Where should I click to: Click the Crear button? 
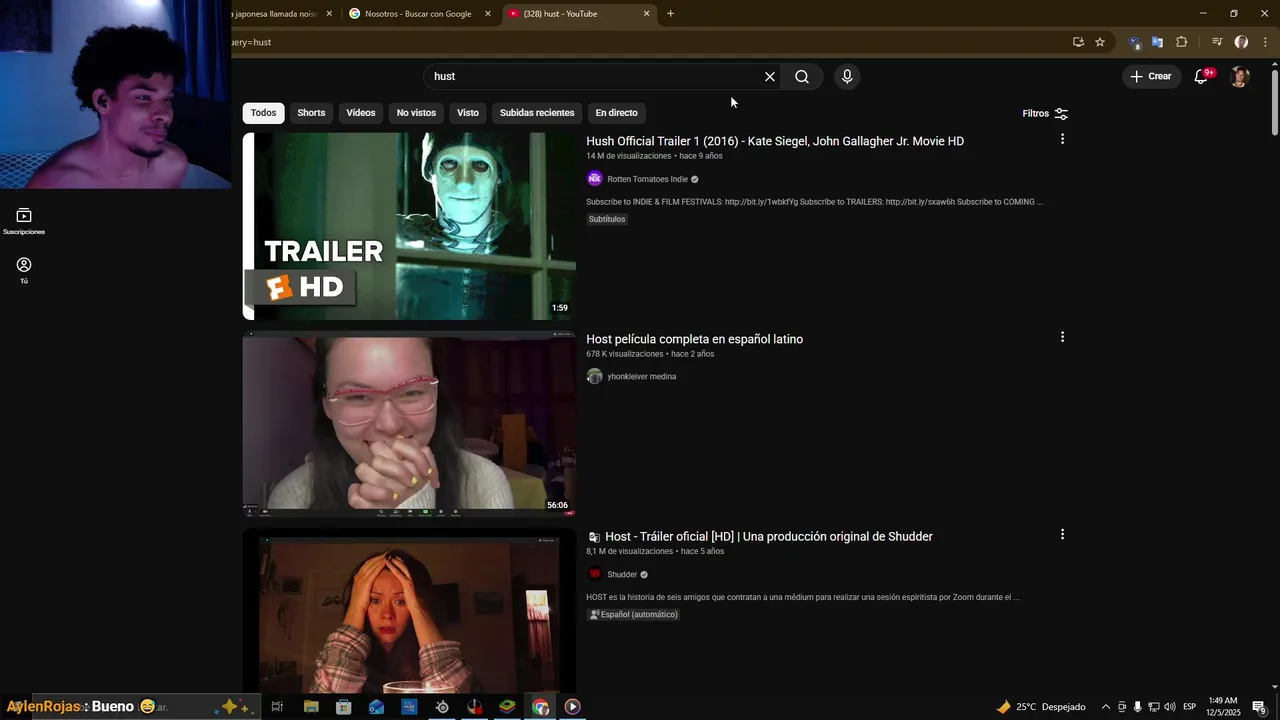point(1151,76)
